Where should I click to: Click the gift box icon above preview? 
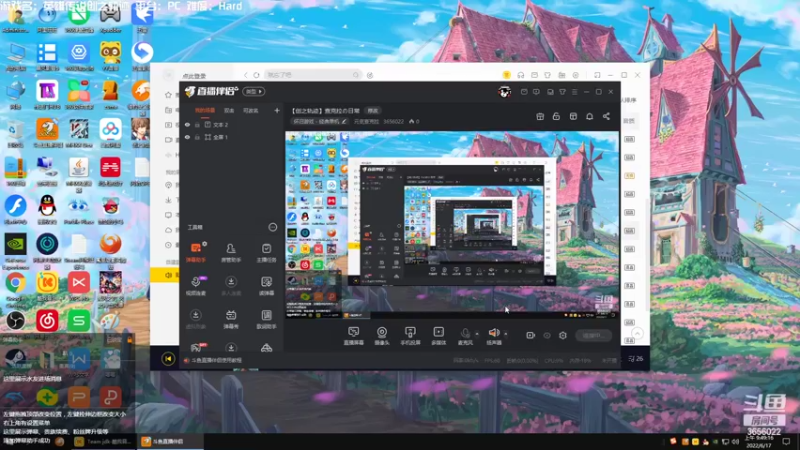(x=540, y=116)
